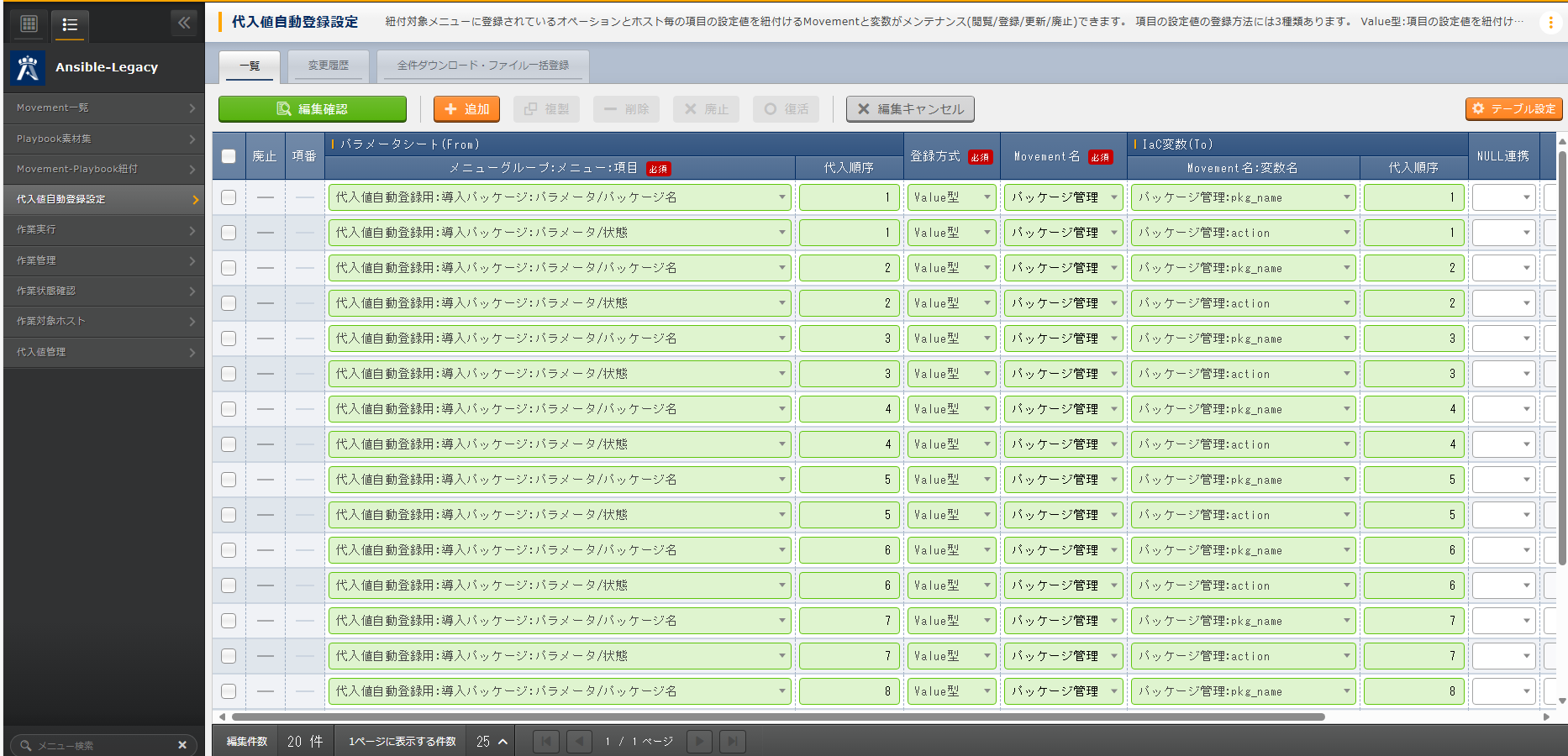Image resolution: width=1568 pixels, height=756 pixels.
Task: Collapse the sidebar using the « chevron icon
Action: (x=184, y=23)
